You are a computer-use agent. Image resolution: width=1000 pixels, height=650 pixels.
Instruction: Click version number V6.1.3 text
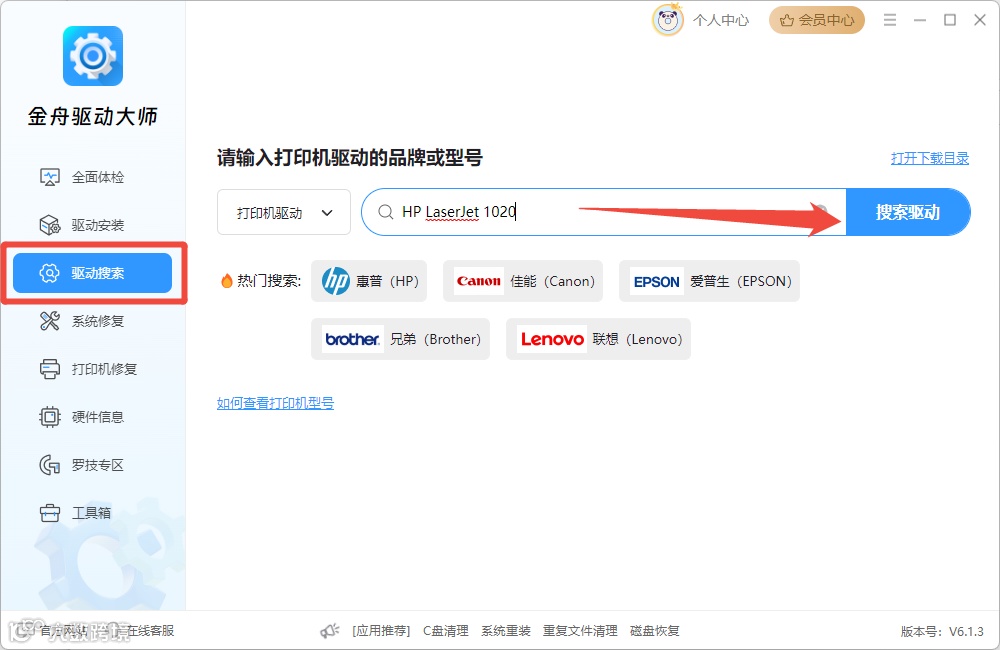[942, 632]
